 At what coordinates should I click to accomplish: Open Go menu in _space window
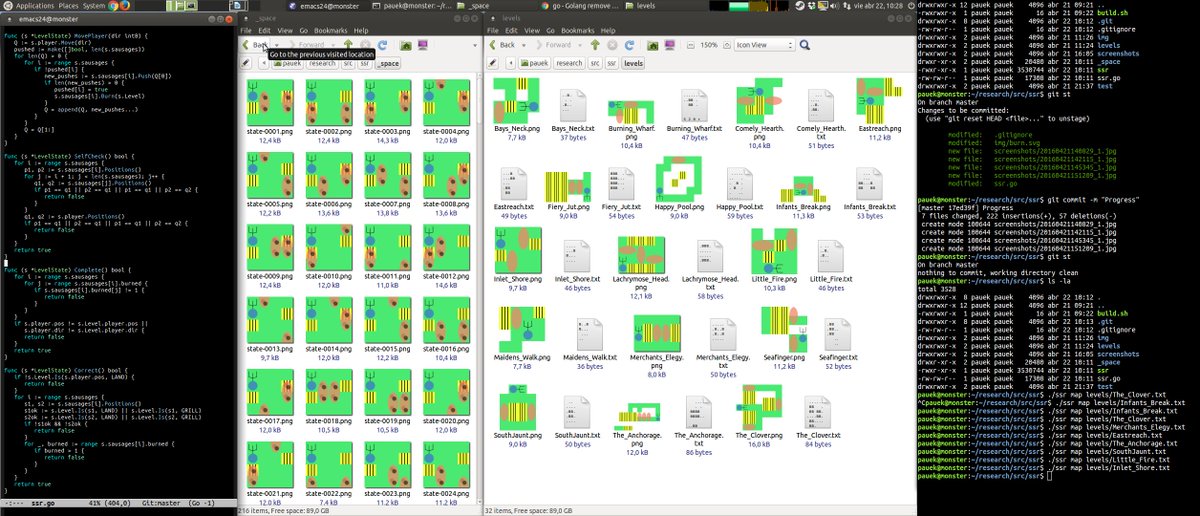[303, 31]
